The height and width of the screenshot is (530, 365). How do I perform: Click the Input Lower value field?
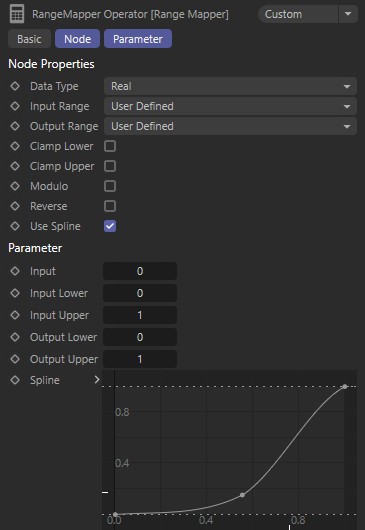point(140,293)
